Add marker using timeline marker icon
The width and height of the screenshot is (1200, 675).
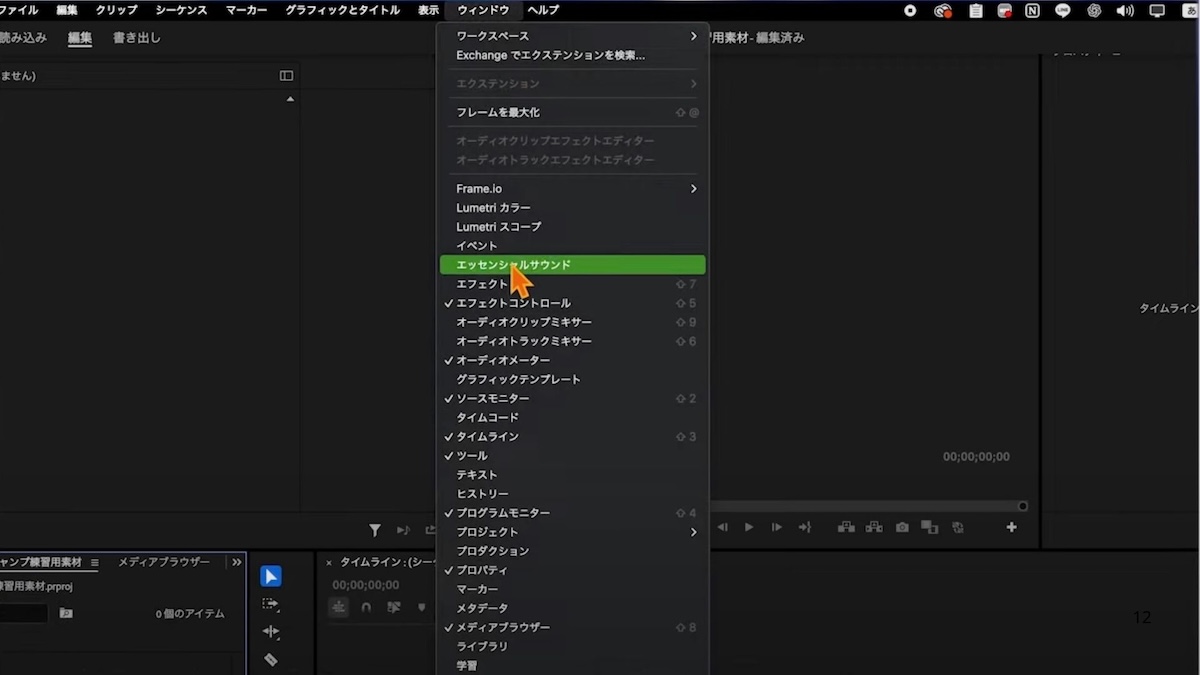421,607
